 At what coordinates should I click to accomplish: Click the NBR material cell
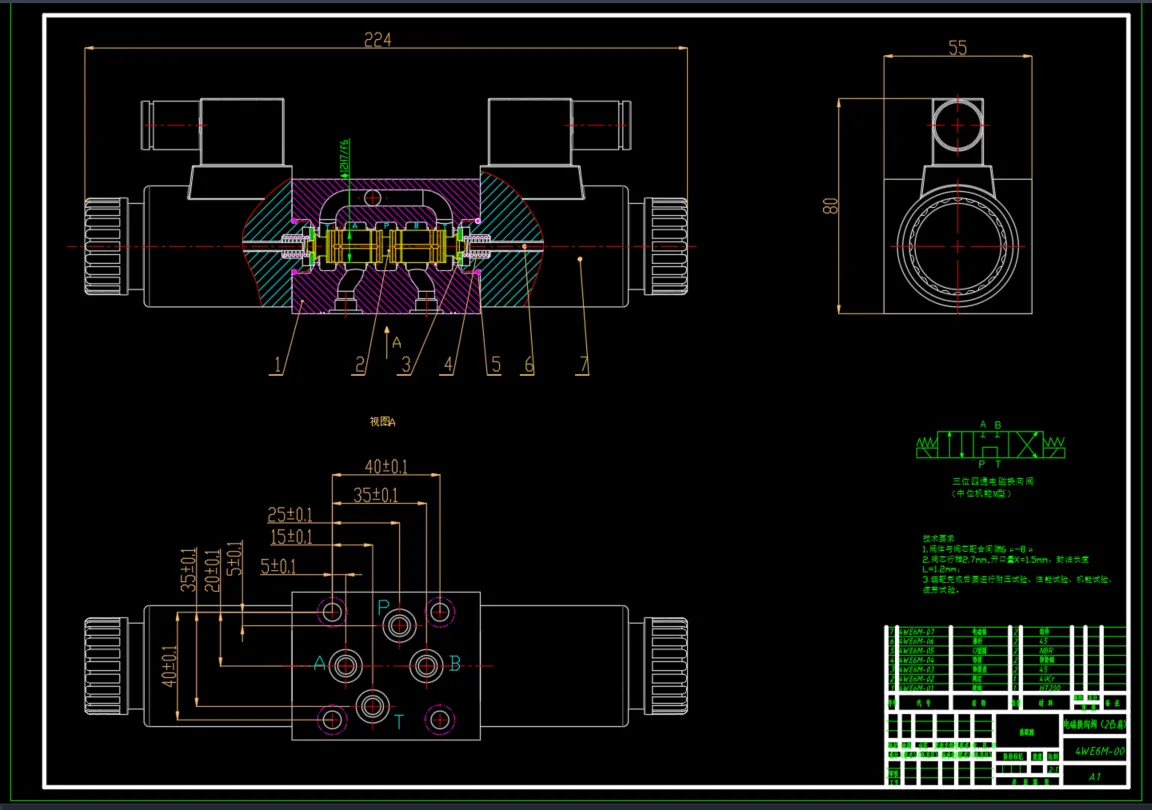click(x=1046, y=650)
